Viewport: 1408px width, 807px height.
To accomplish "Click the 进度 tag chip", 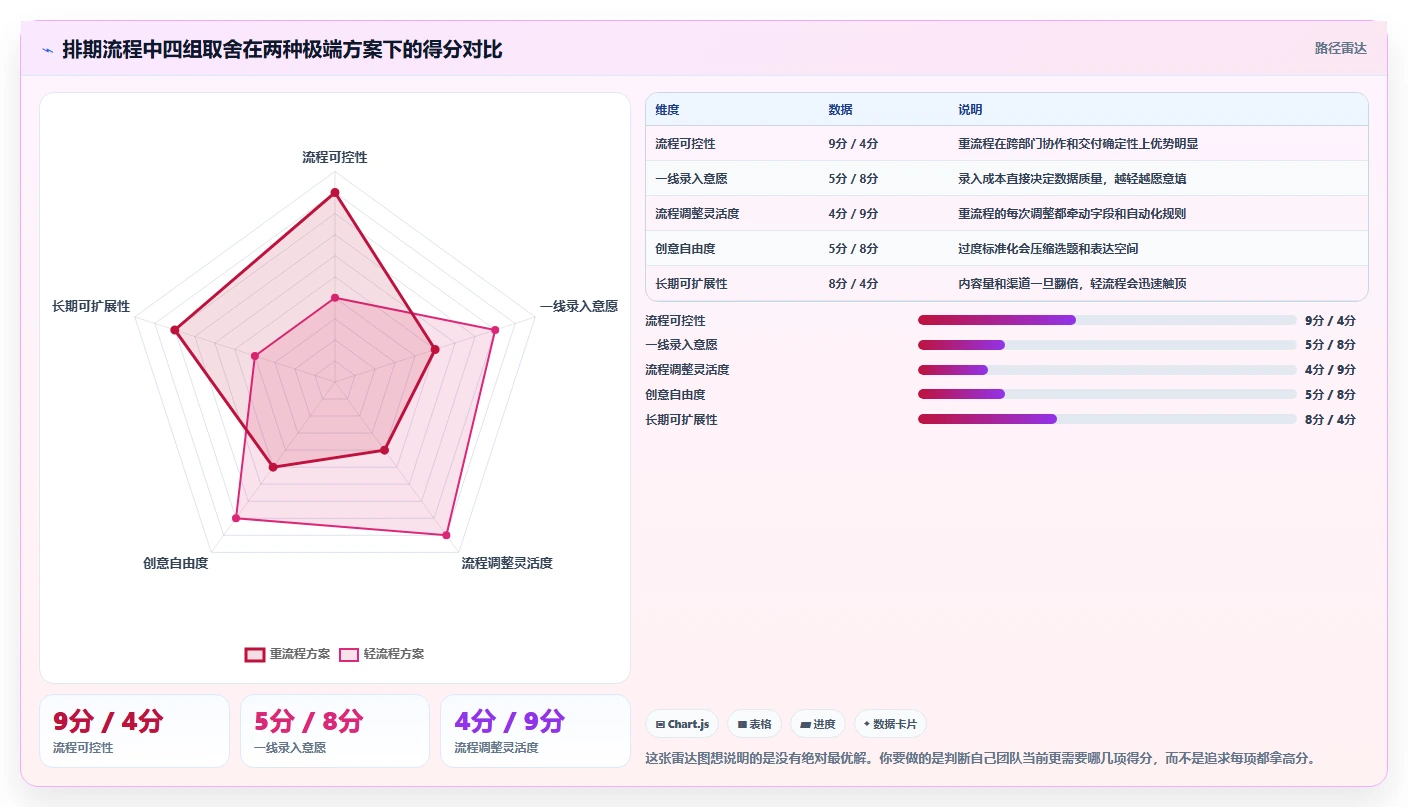I will point(818,724).
